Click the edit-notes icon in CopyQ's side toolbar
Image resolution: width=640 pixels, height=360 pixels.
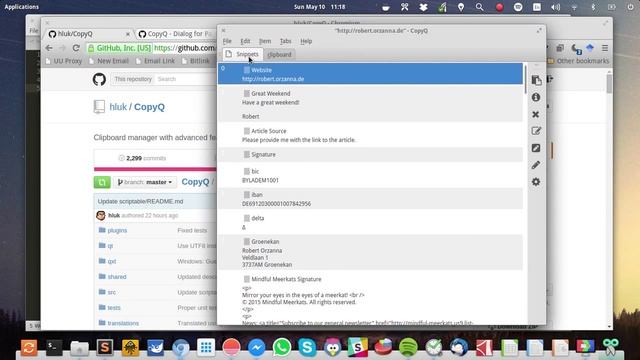(x=536, y=131)
